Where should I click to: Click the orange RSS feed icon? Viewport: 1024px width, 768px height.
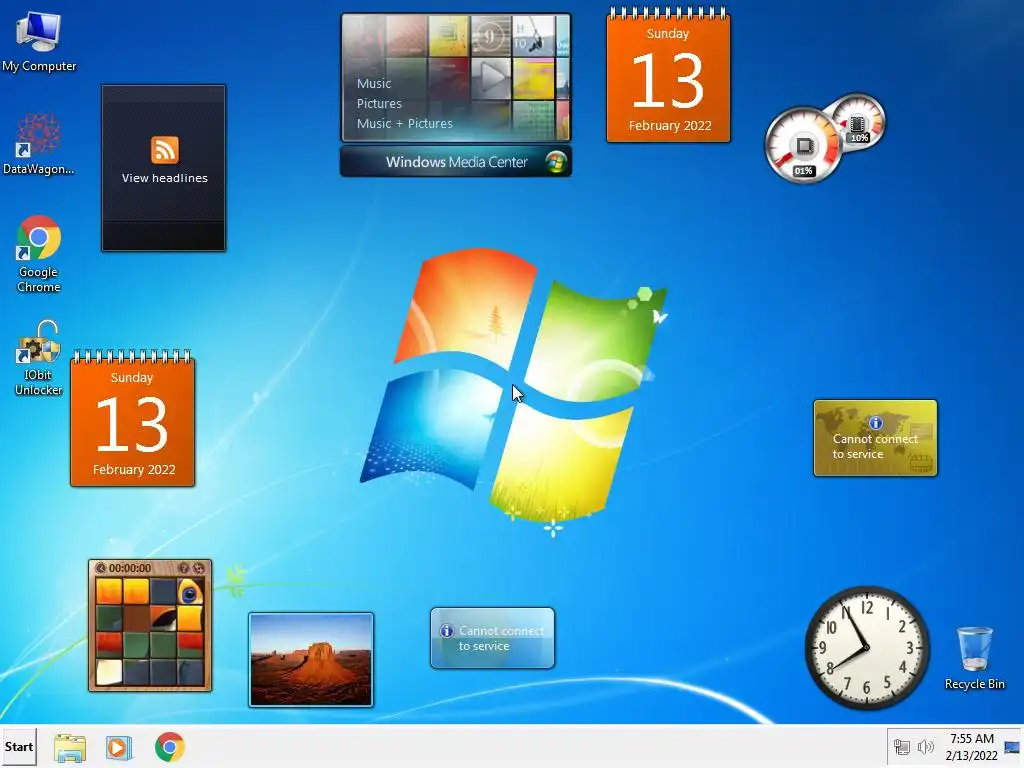[x=165, y=150]
